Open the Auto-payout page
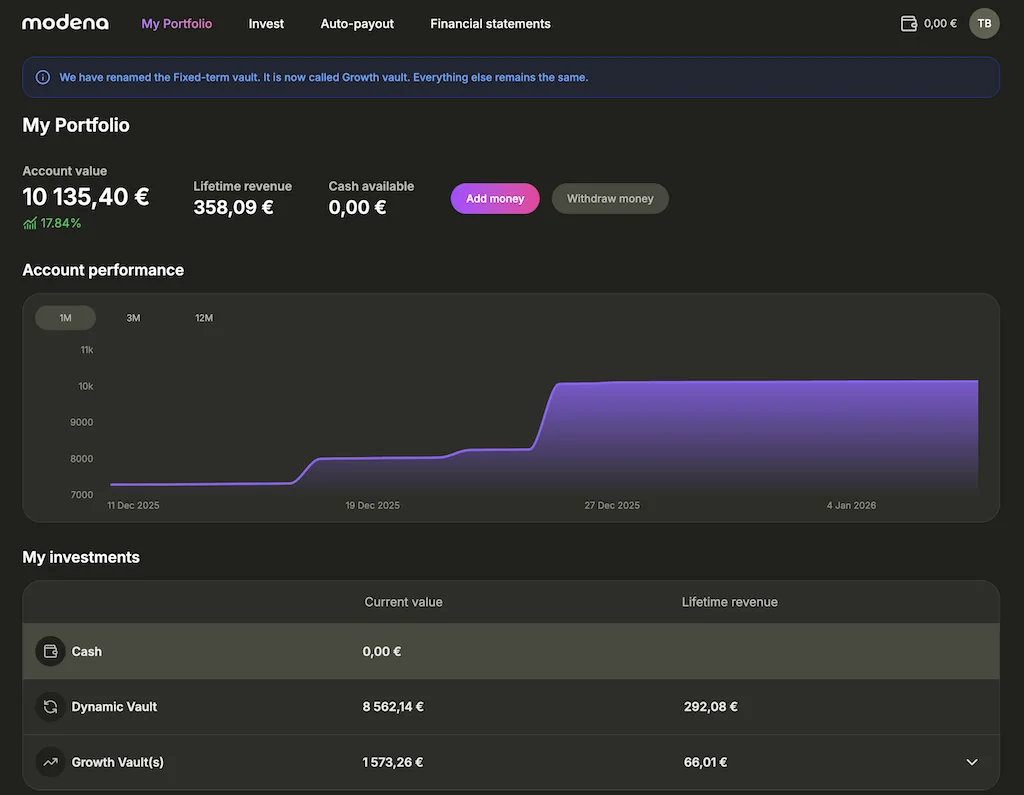This screenshot has height=795, width=1024. pos(357,23)
